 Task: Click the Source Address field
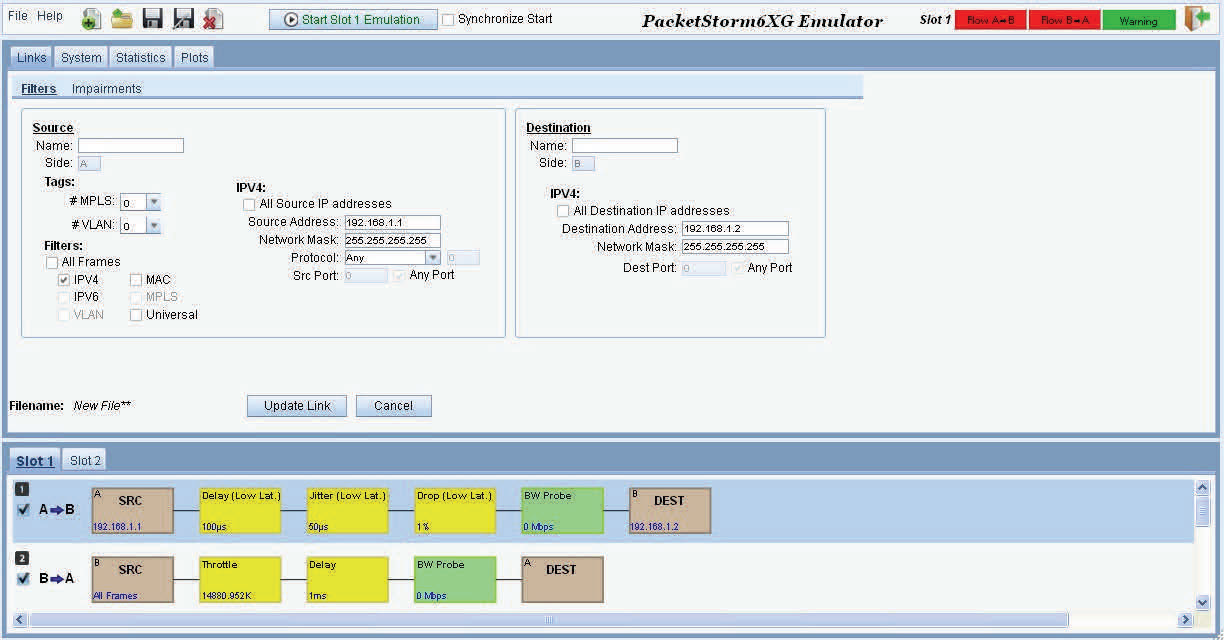tap(393, 223)
